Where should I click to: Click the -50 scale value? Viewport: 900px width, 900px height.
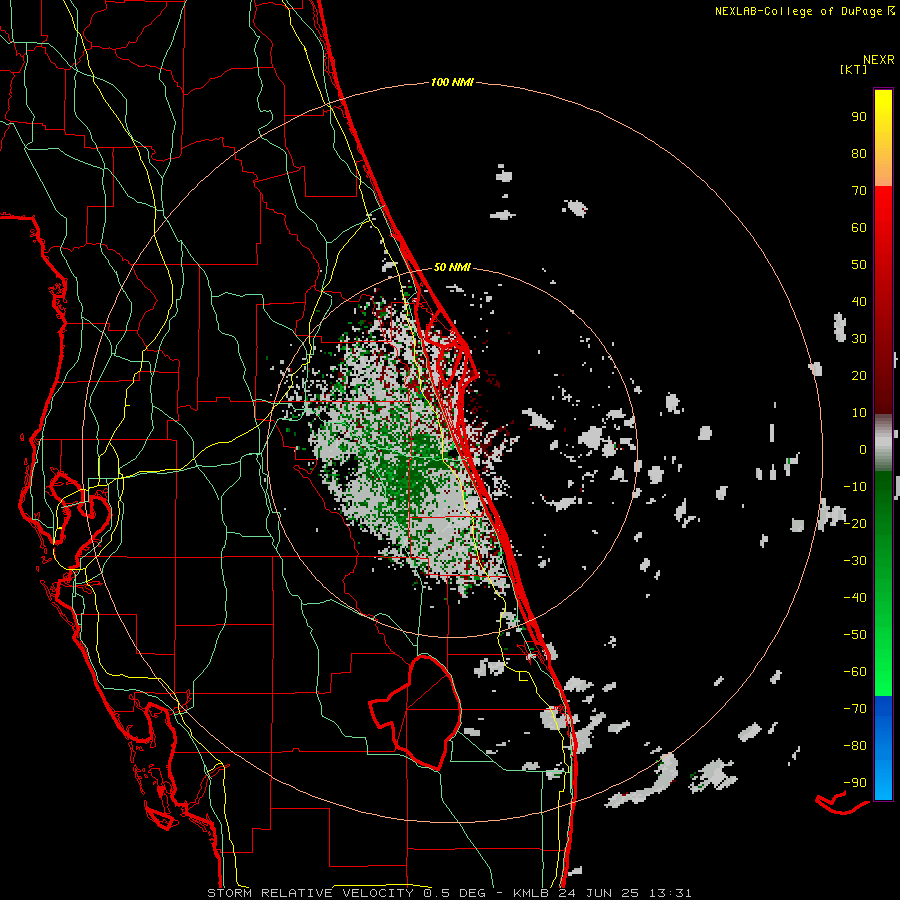(x=855, y=635)
